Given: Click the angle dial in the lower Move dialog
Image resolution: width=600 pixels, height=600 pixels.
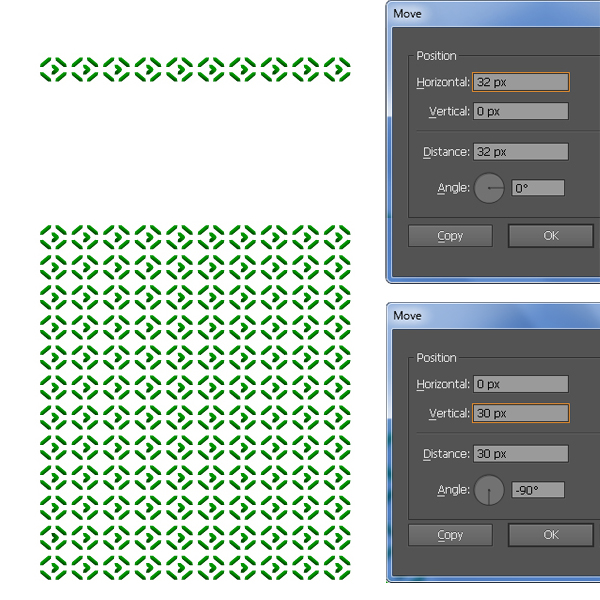Looking at the screenshot, I should tap(489, 490).
